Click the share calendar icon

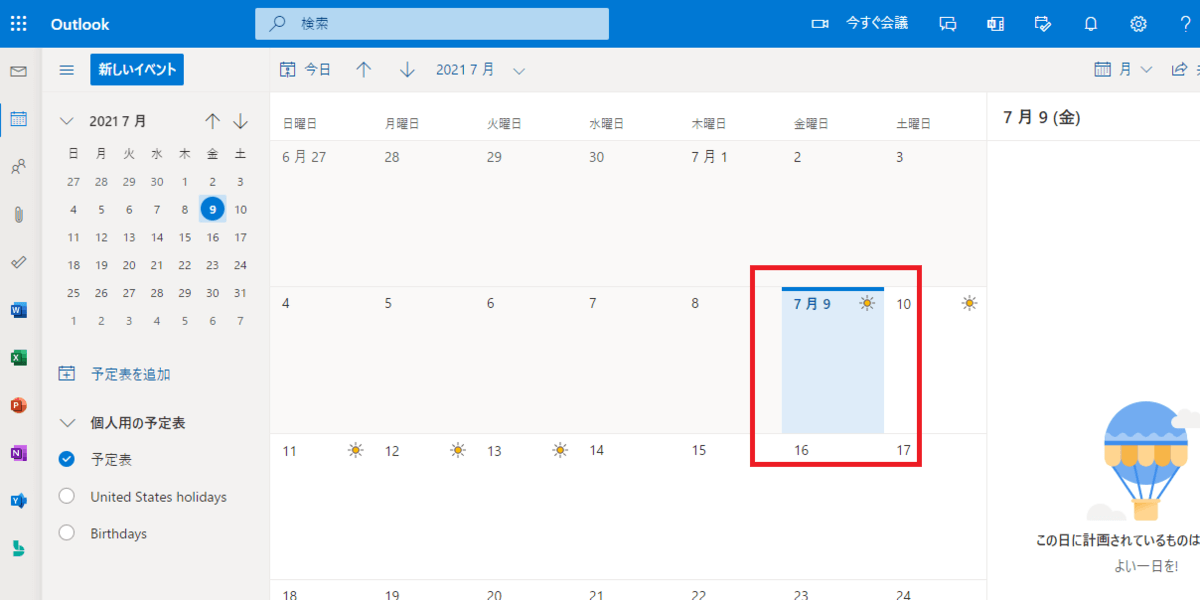click(x=1180, y=70)
